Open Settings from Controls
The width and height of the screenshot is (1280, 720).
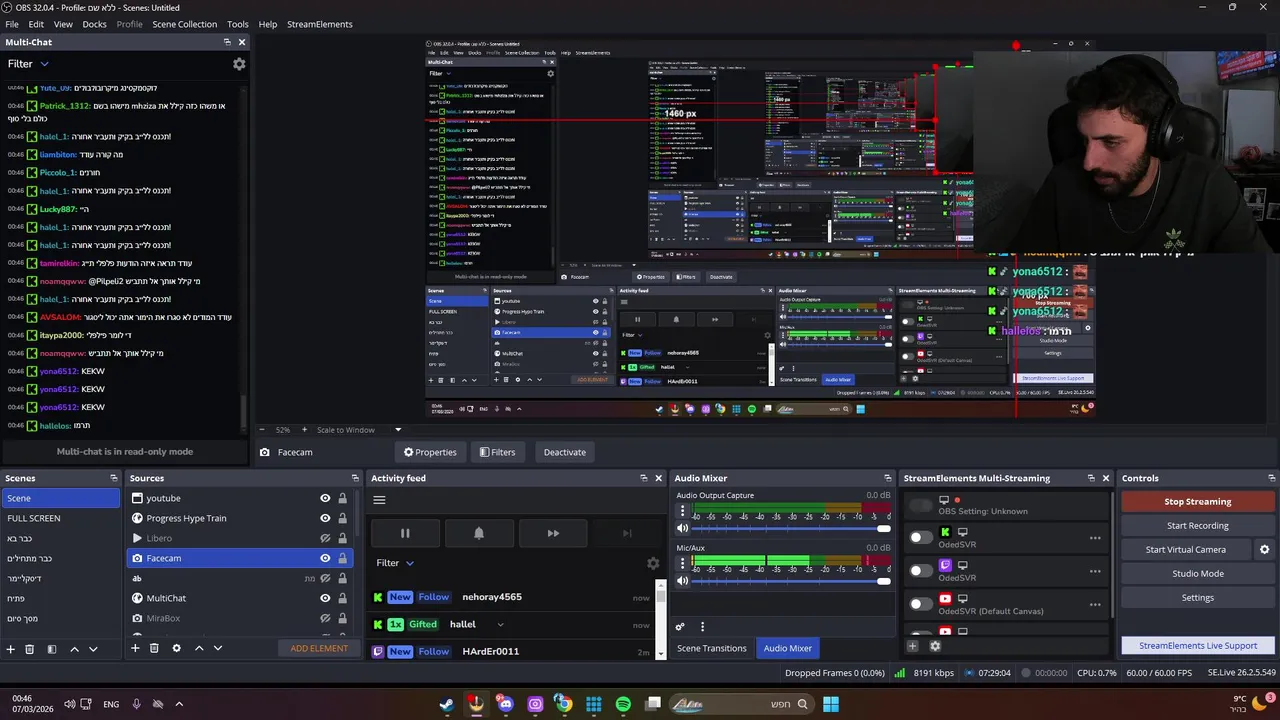pyautogui.click(x=1198, y=598)
